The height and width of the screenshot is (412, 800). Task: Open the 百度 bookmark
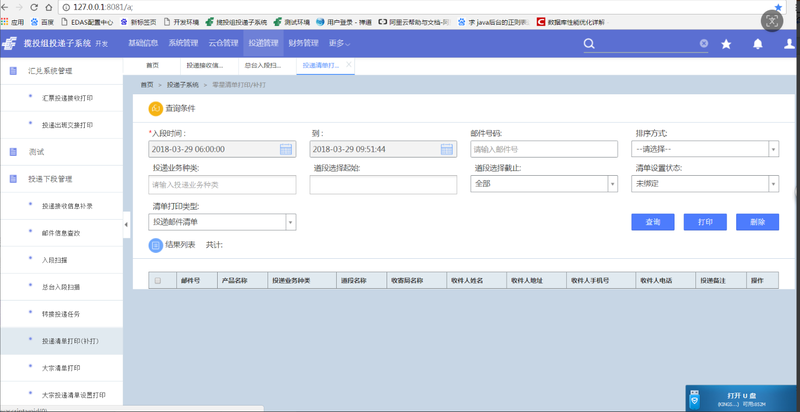point(43,22)
